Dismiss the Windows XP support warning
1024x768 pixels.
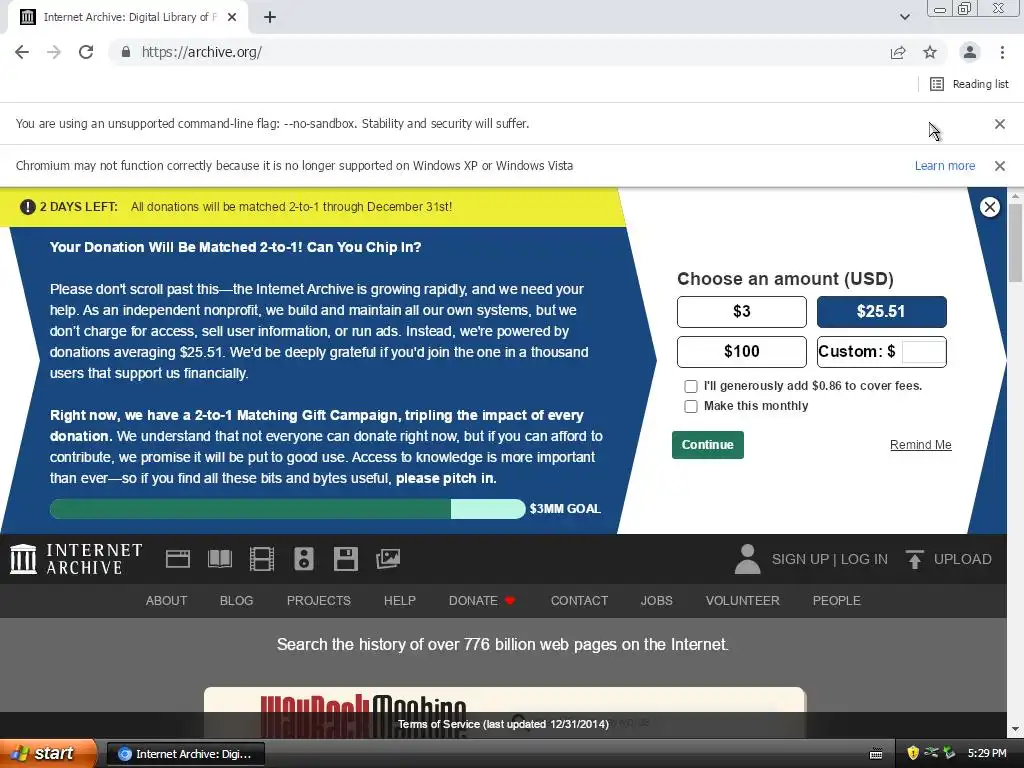[x=999, y=166]
